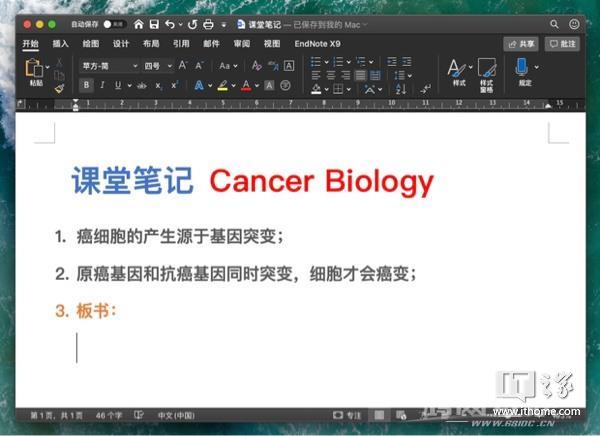This screenshot has width=600, height=436.
Task: Apply superscript formatting
Action: click(x=174, y=85)
